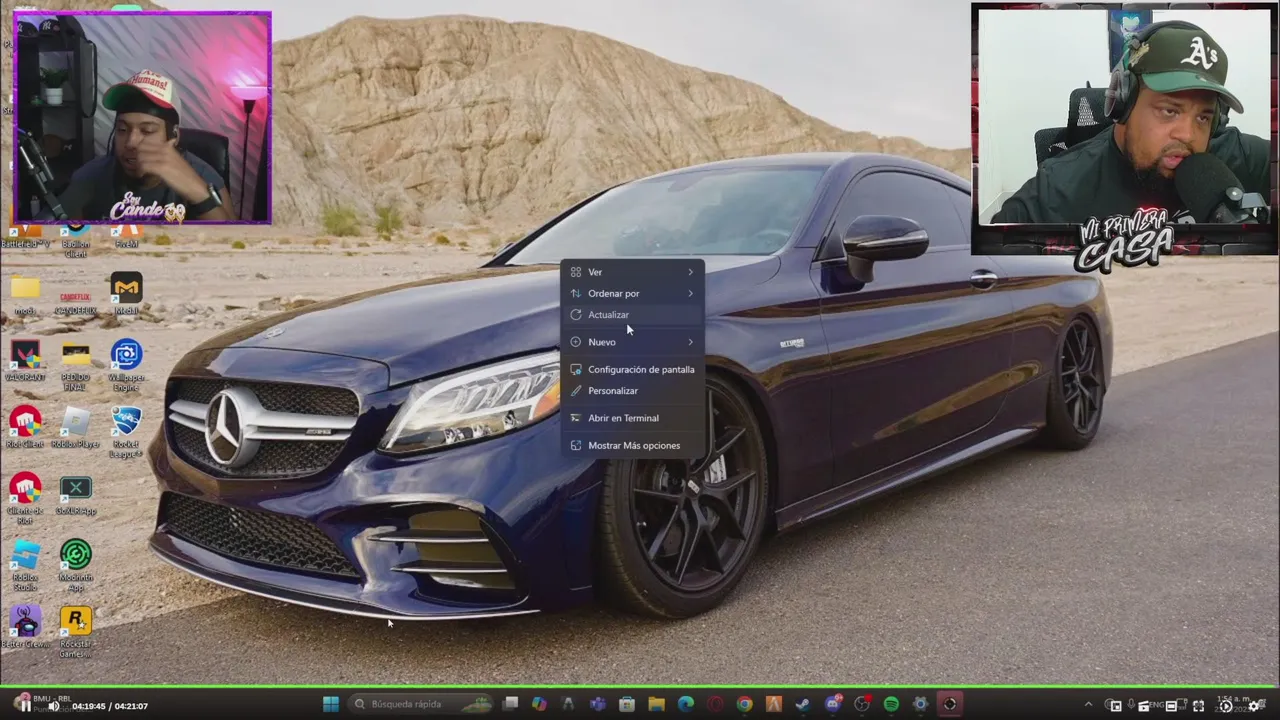Launch Rocket League shortcut
Screen dimensions: 1280x720
tap(126, 432)
